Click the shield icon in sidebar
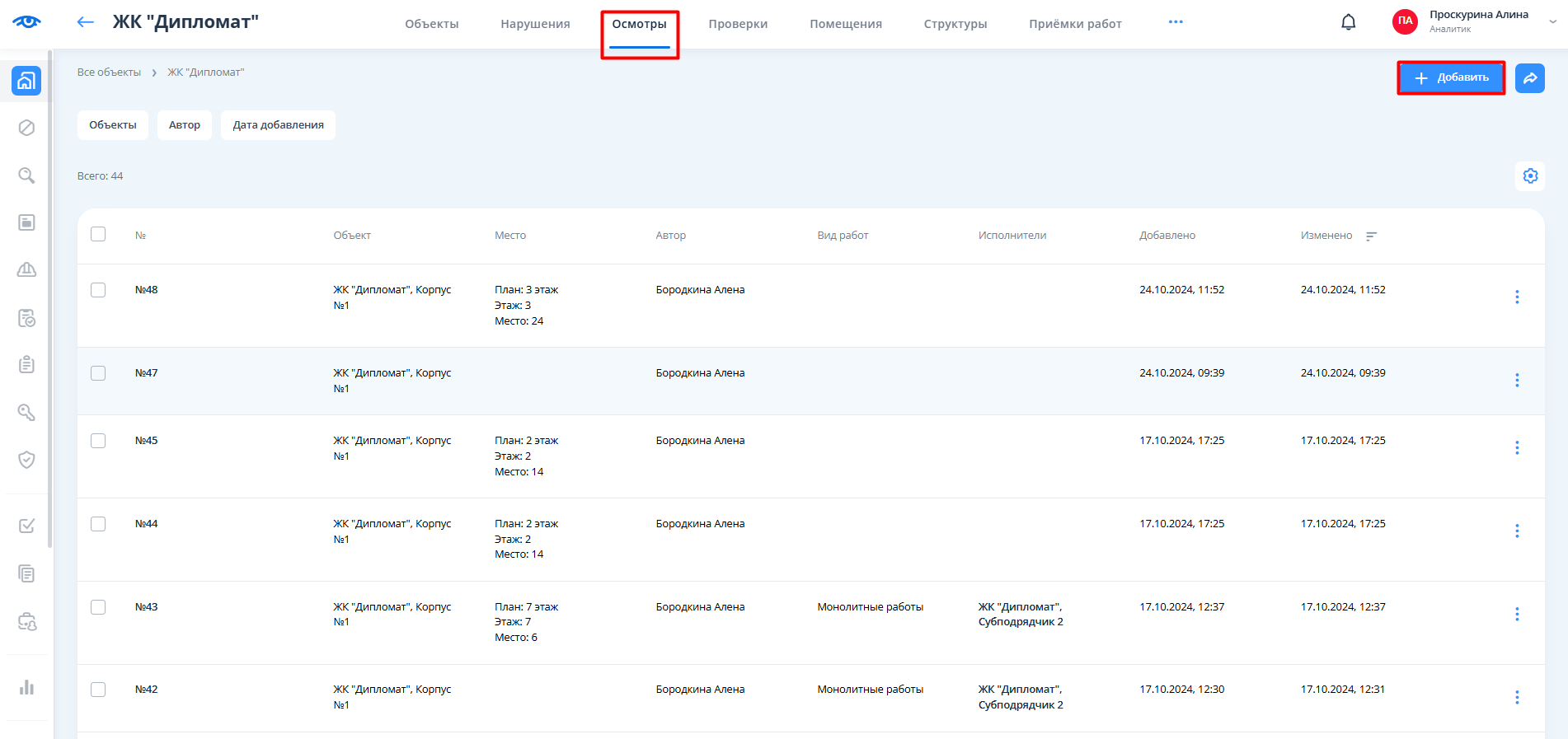Image resolution: width=1568 pixels, height=739 pixels. [26, 460]
